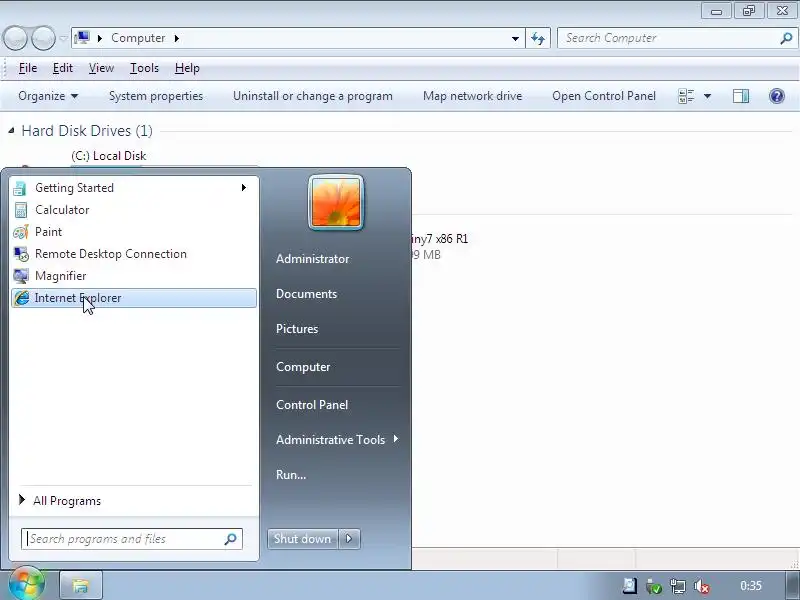Open the Run... dialog

291,474
